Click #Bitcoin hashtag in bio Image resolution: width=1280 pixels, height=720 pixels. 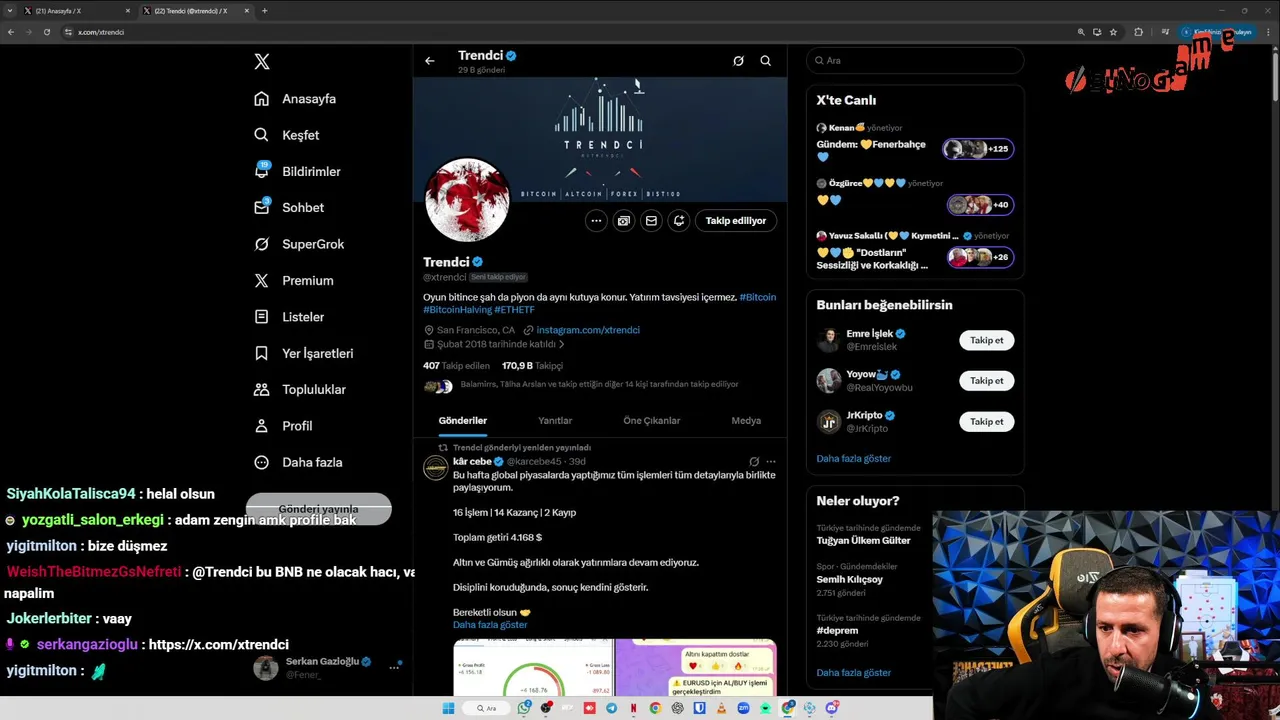coord(758,297)
